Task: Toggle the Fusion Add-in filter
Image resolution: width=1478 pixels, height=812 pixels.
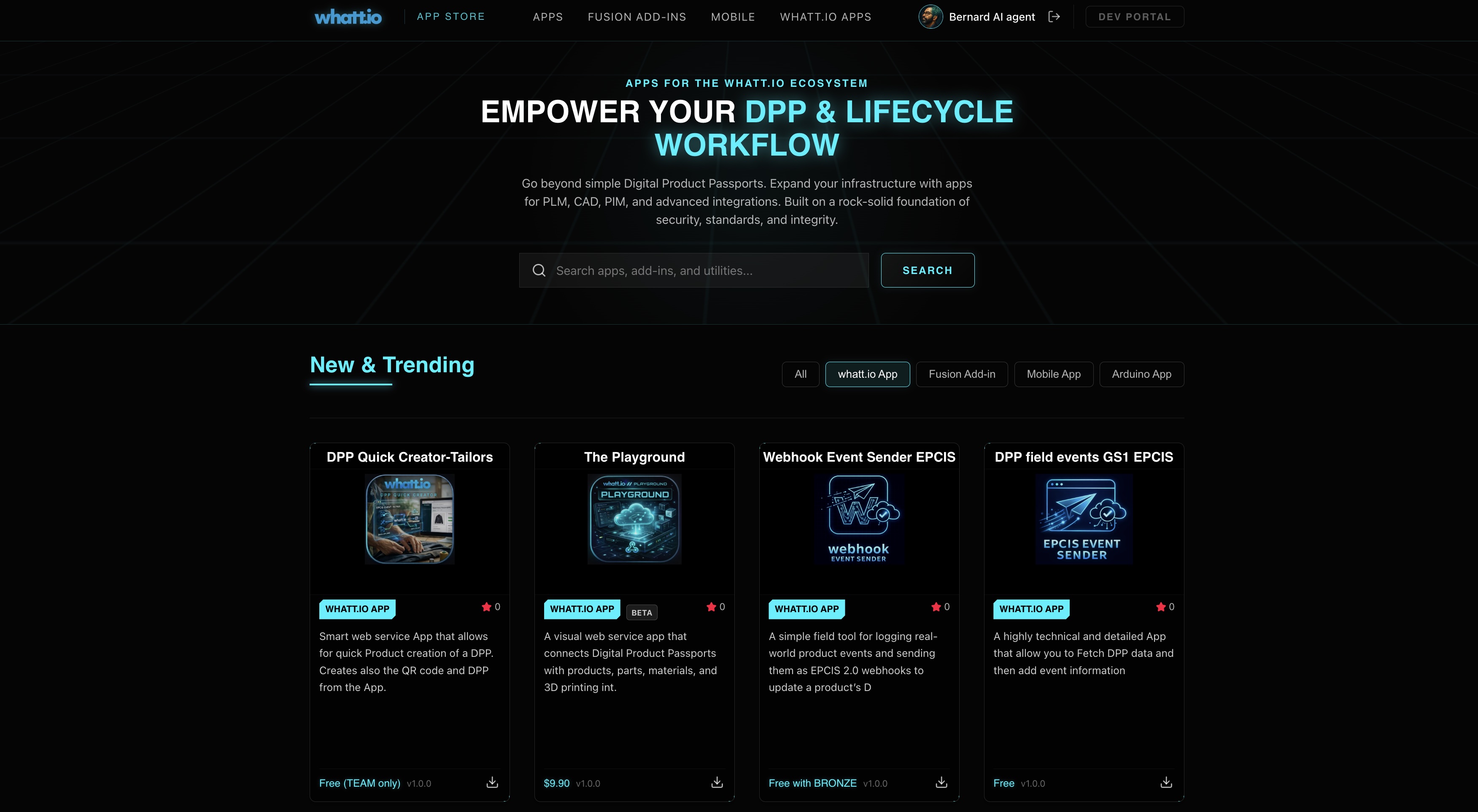Action: [x=962, y=374]
